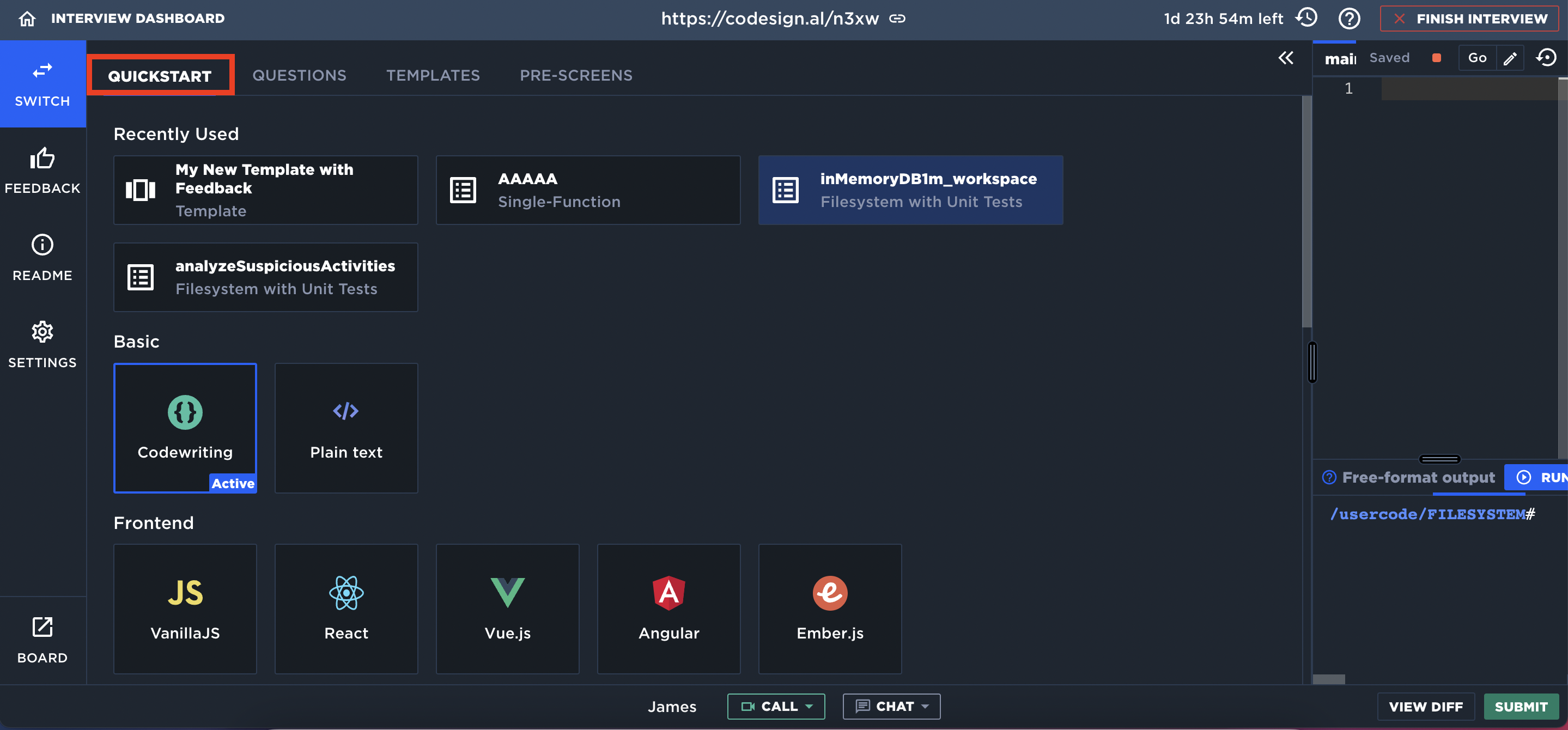Open the Feedback thumbs-up panel
1568x730 pixels.
click(x=42, y=171)
